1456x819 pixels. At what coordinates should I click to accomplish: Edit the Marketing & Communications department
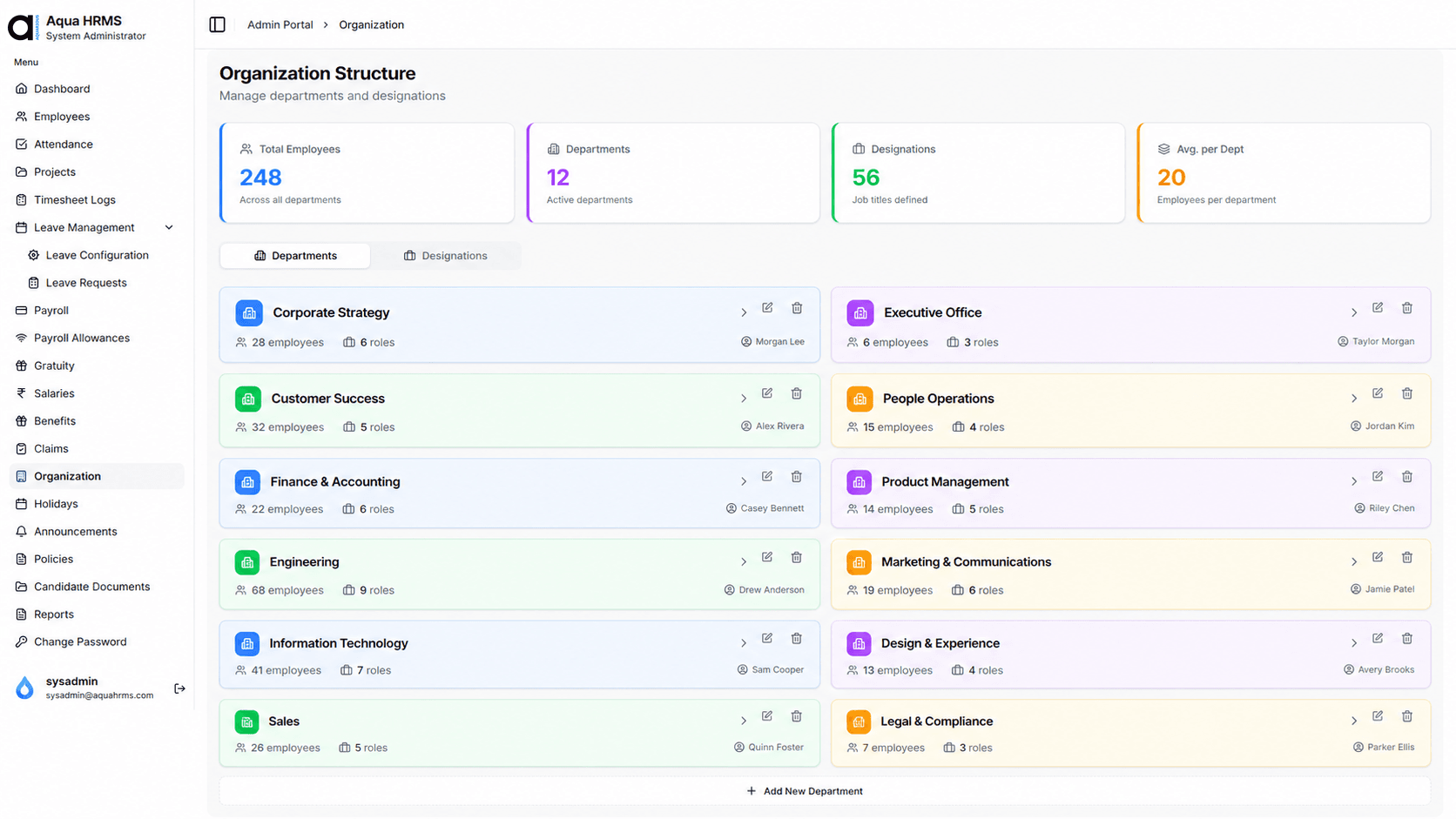click(x=1378, y=557)
